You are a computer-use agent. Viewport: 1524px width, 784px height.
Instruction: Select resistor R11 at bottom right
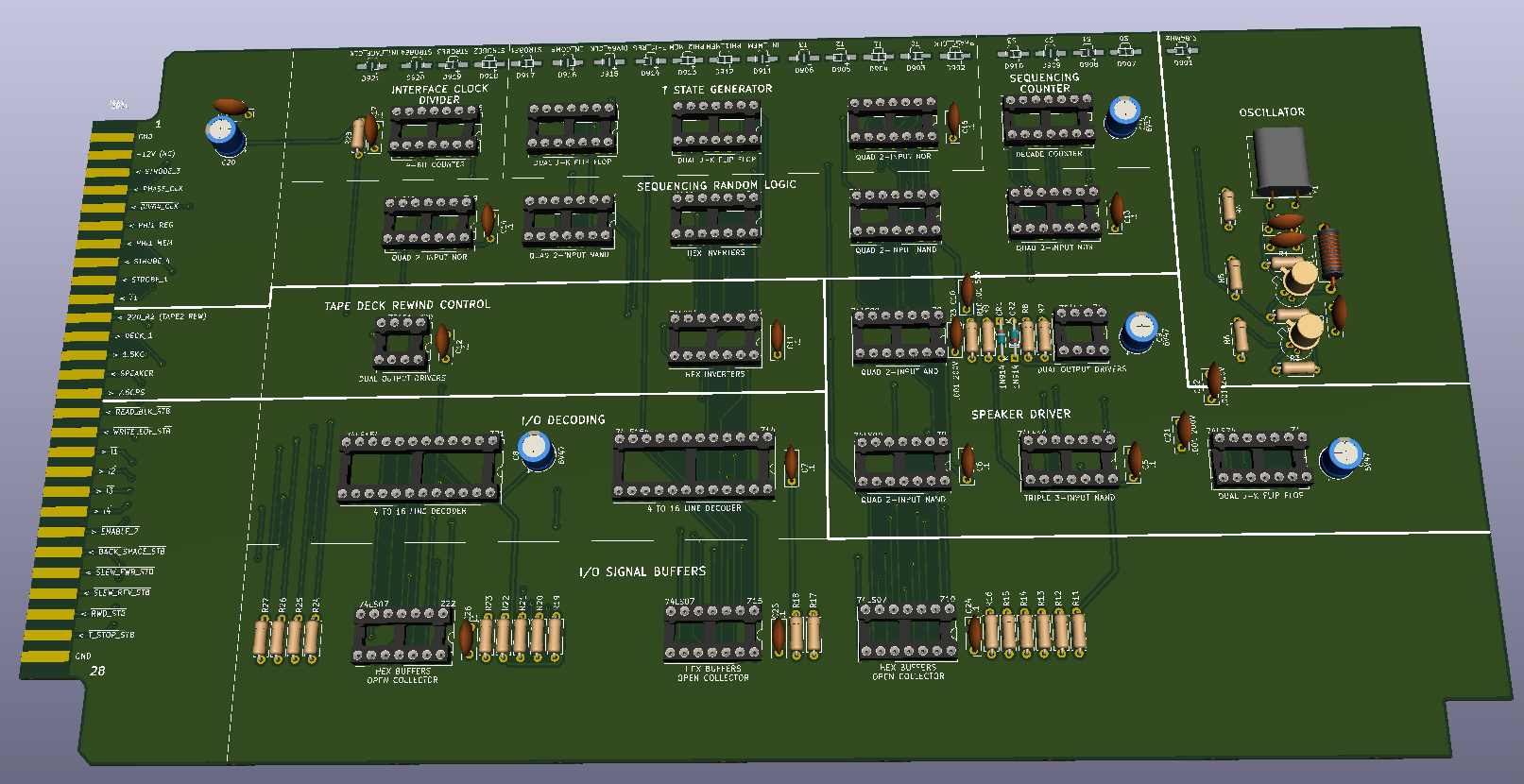click(x=1077, y=630)
